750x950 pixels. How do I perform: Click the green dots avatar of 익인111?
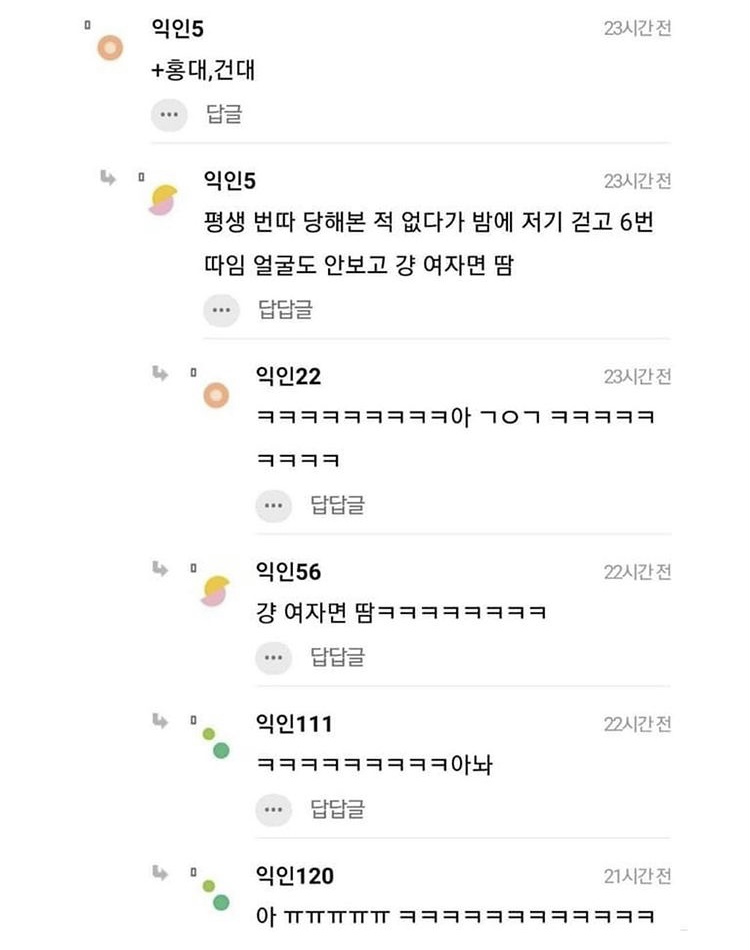click(216, 741)
